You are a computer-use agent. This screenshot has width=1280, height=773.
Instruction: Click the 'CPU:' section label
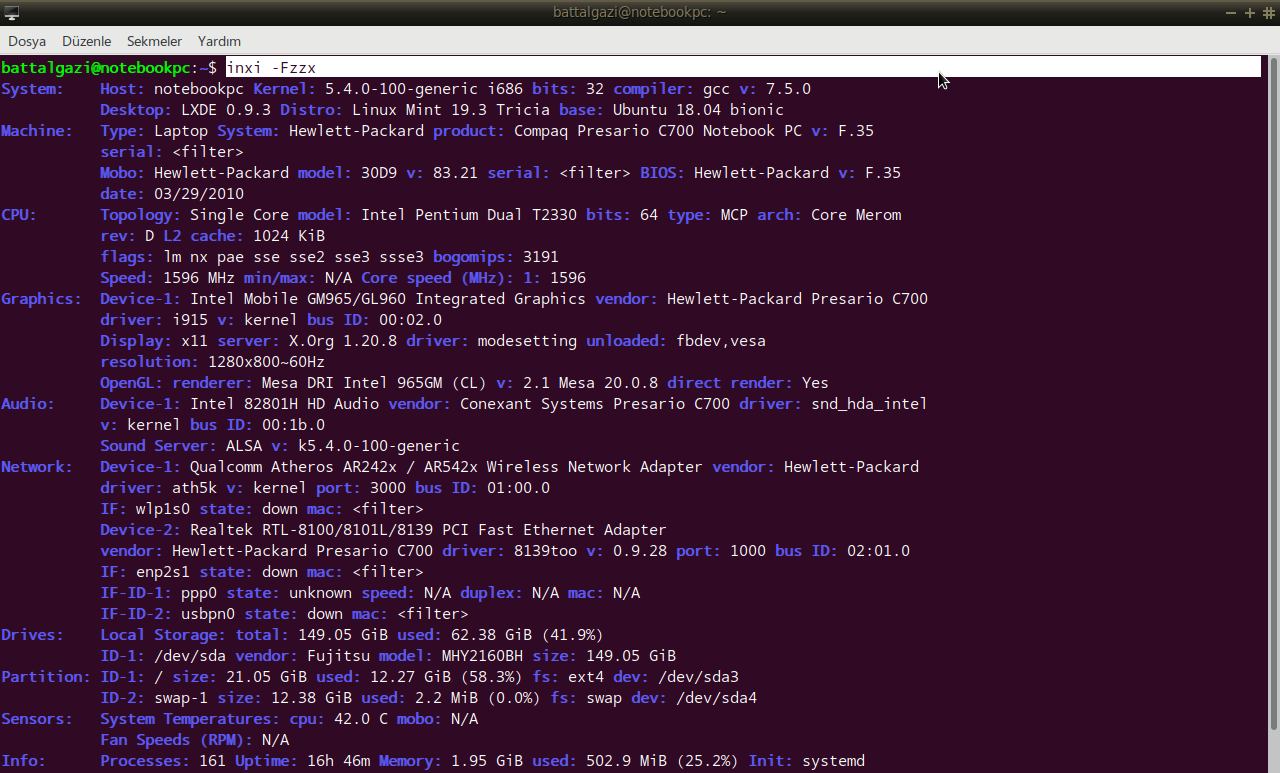[x=19, y=215]
